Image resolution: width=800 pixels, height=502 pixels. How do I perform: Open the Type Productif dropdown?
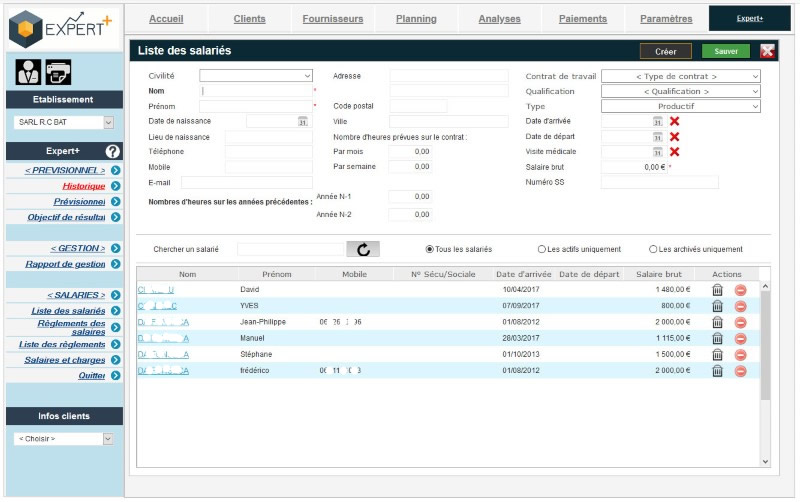[681, 106]
